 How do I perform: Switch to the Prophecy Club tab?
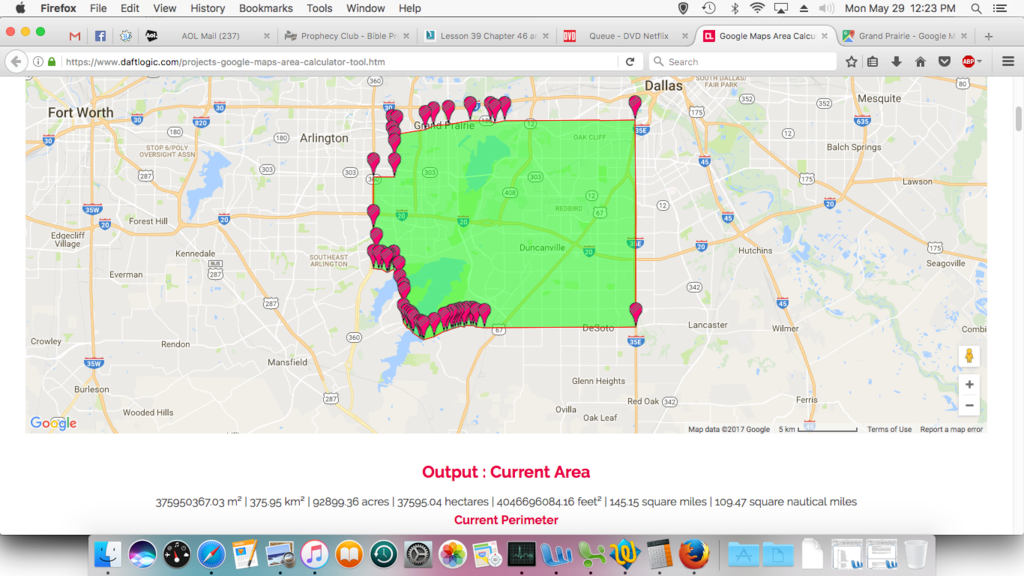point(347,36)
